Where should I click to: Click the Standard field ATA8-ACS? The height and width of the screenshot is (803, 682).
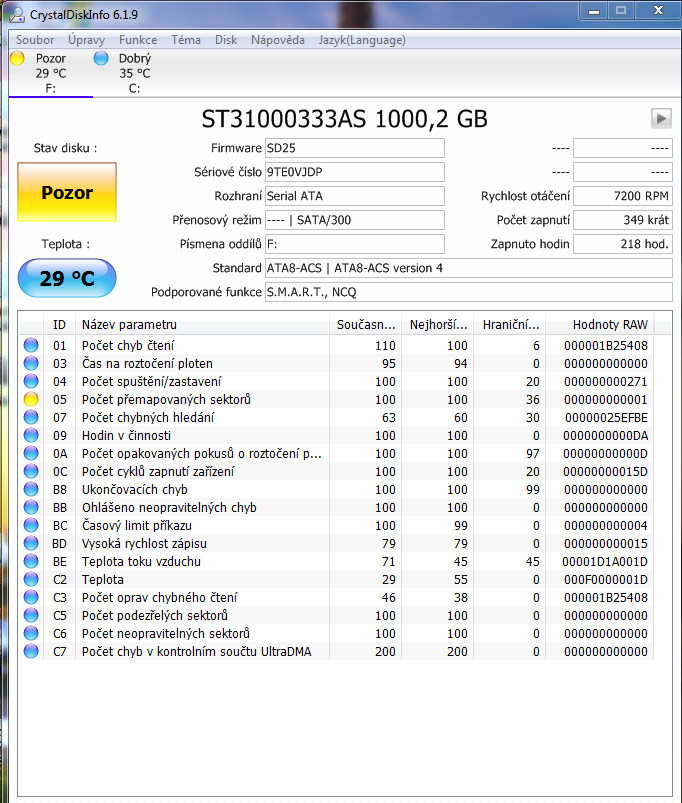(x=468, y=268)
